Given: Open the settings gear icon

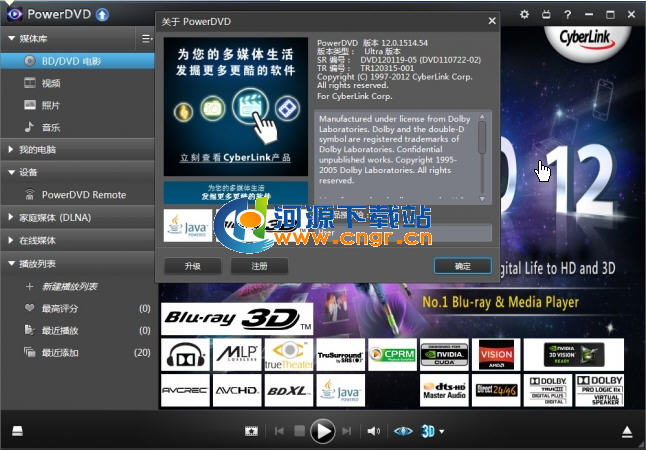Looking at the screenshot, I should click(x=525, y=15).
